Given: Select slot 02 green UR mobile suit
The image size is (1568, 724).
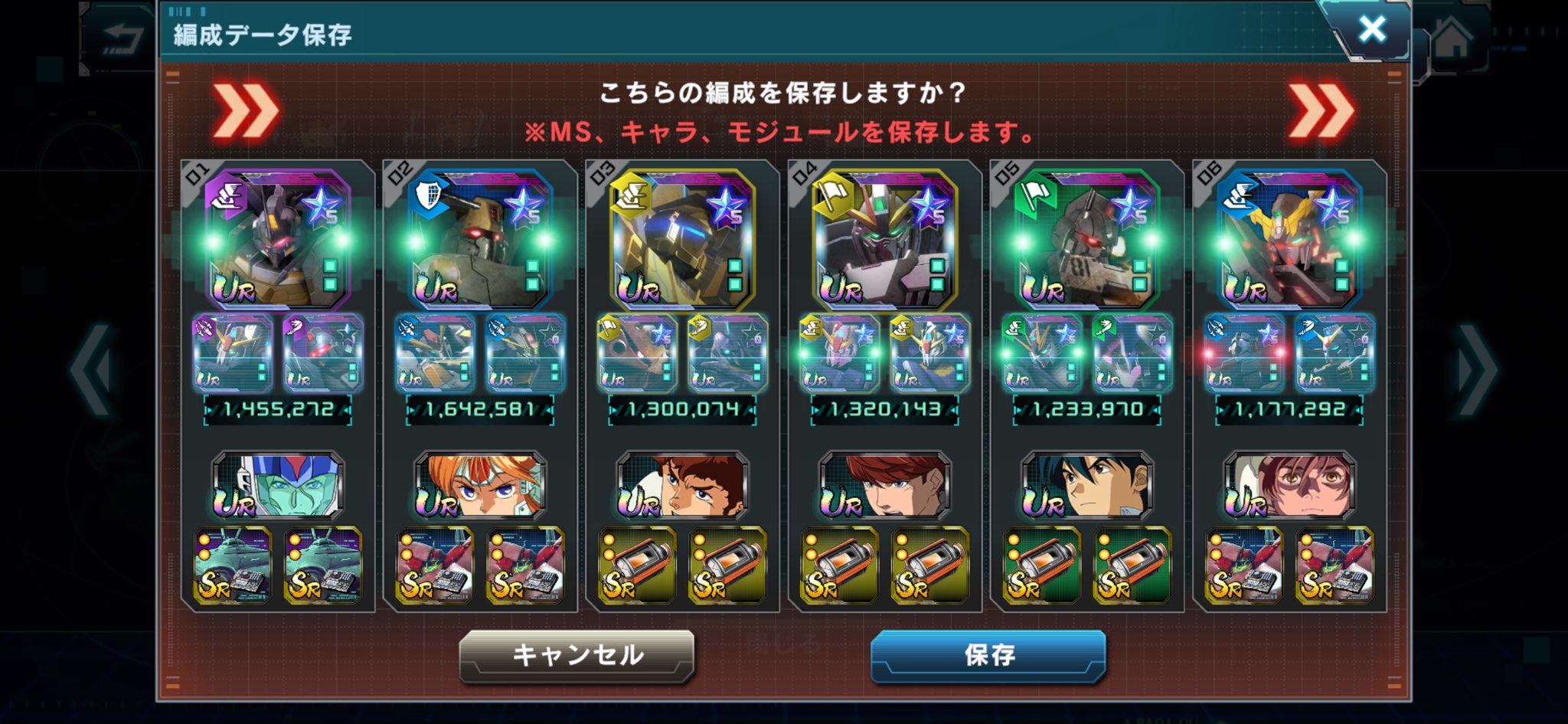Looking at the screenshot, I should pos(480,238).
